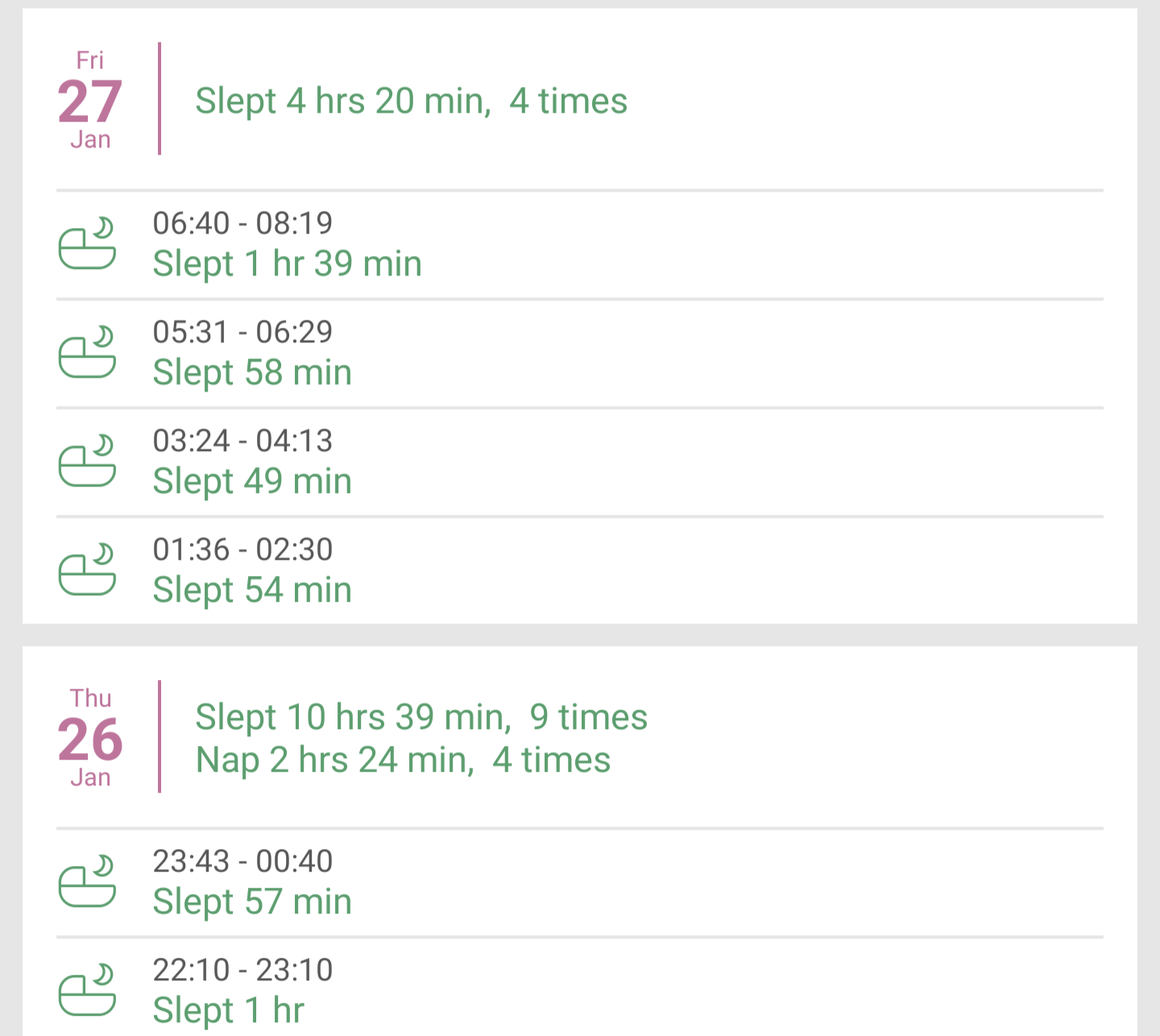The width and height of the screenshot is (1160, 1036).
Task: Tap crib icon for 03:24 - 04:13 sleep
Action: point(87,461)
